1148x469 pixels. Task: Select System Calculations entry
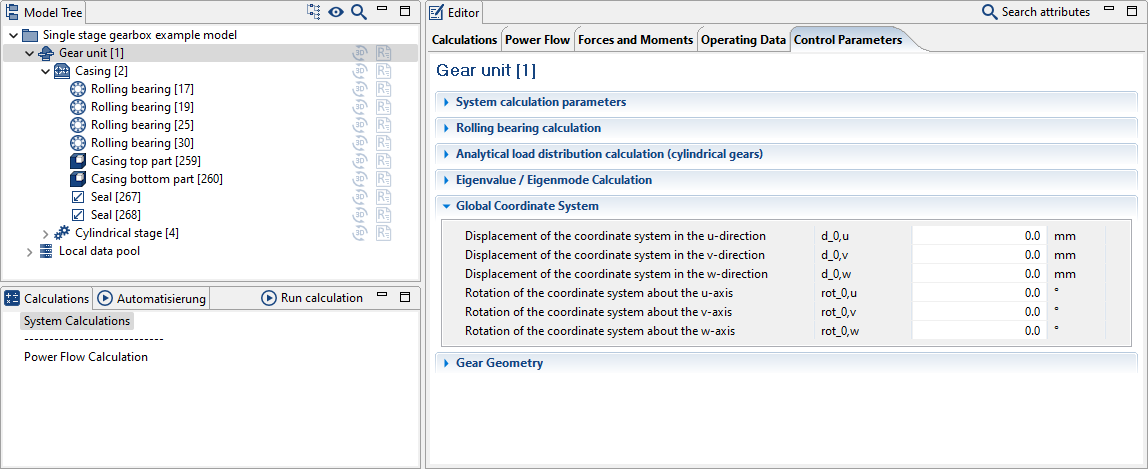77,321
